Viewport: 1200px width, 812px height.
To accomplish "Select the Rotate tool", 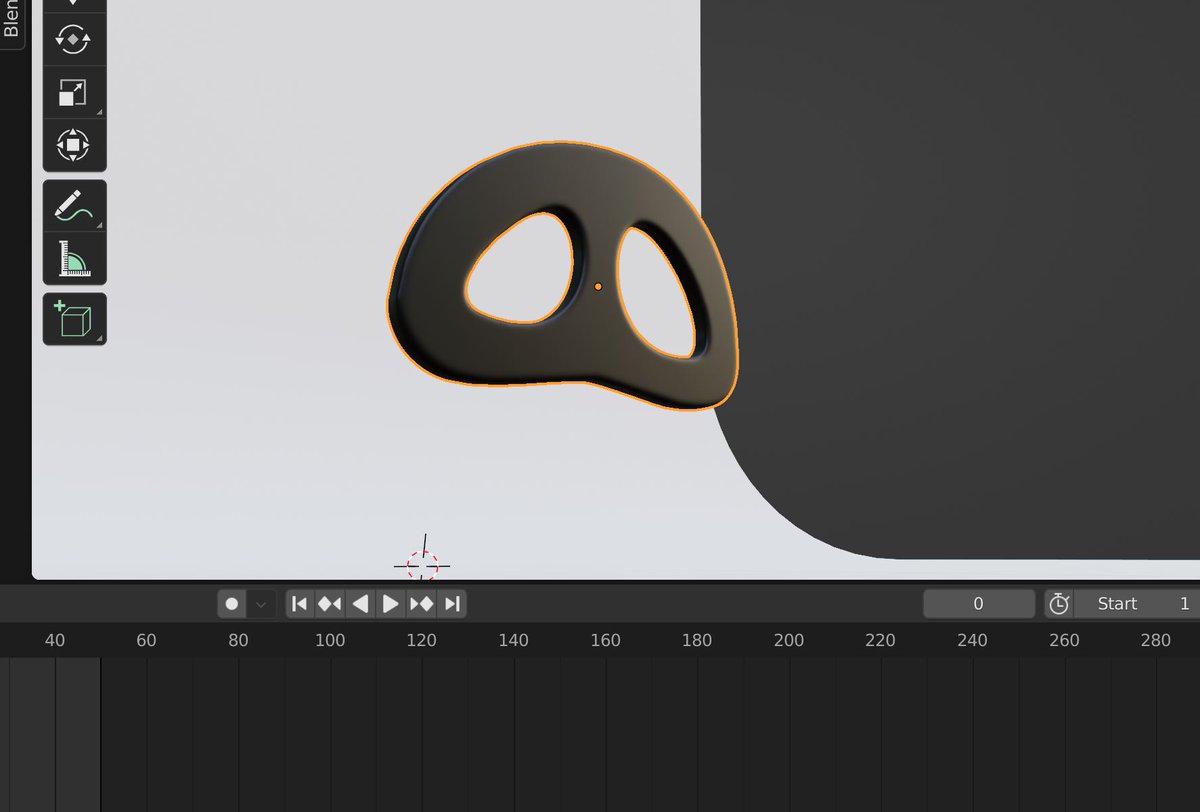I will (74, 41).
